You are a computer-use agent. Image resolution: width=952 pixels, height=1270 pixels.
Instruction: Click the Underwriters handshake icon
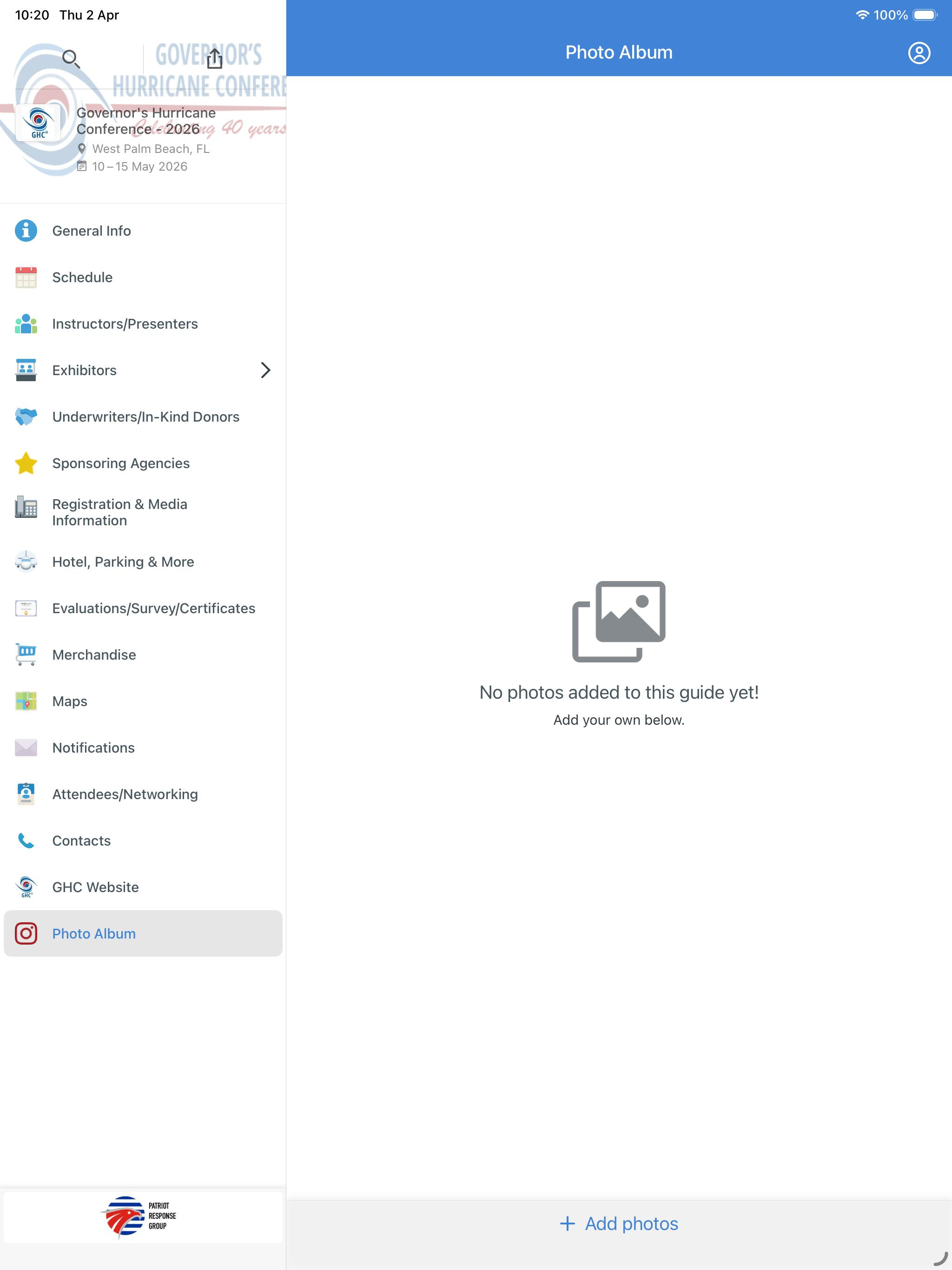26,417
